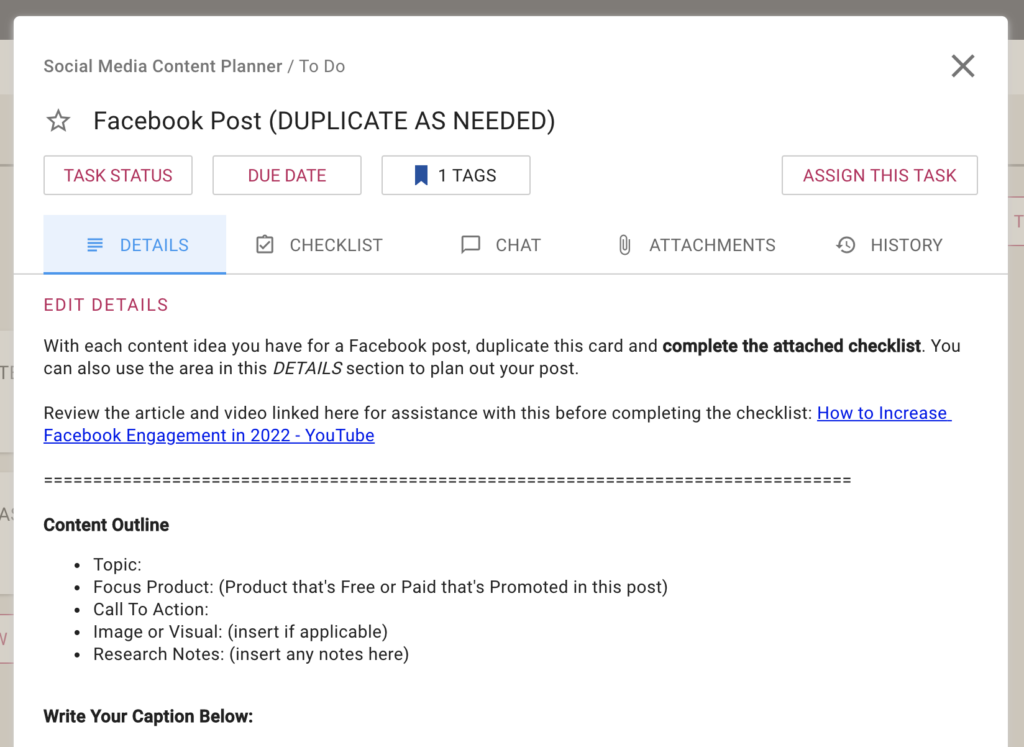Image resolution: width=1024 pixels, height=747 pixels.
Task: Click the Checklist checkbox icon
Action: coord(264,245)
